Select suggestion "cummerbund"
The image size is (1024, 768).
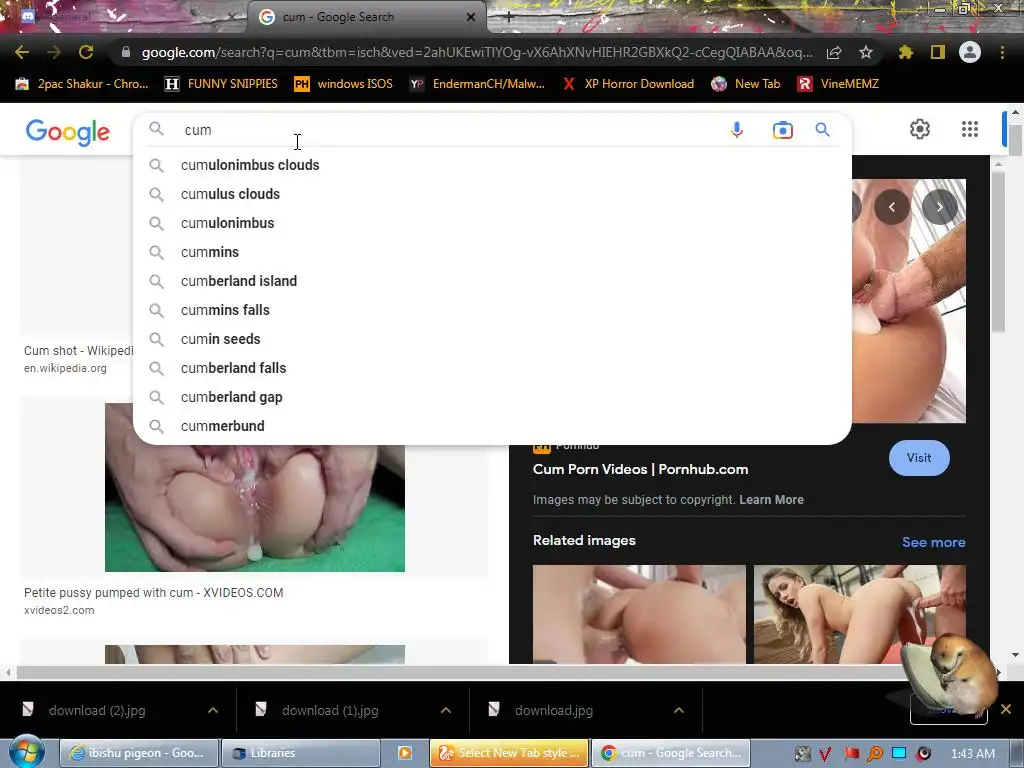point(492,426)
